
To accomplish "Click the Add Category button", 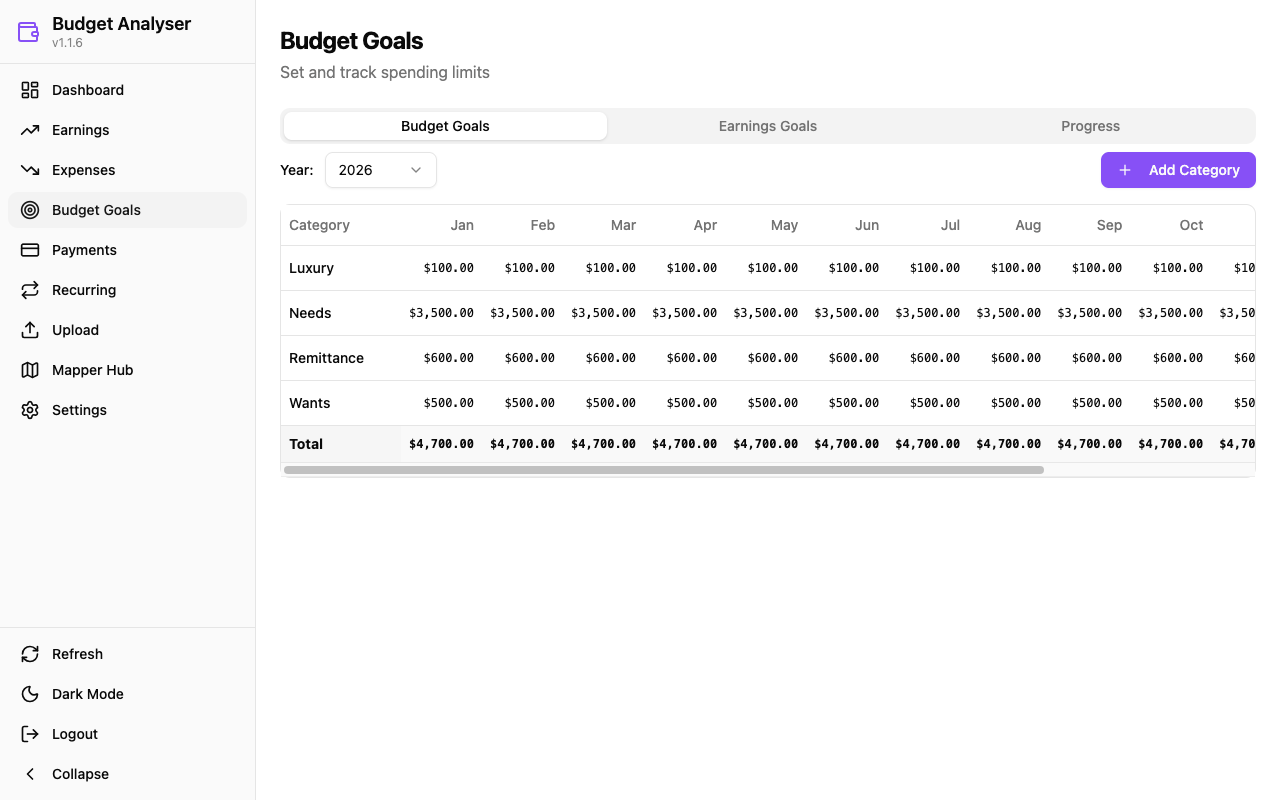I will (x=1178, y=170).
